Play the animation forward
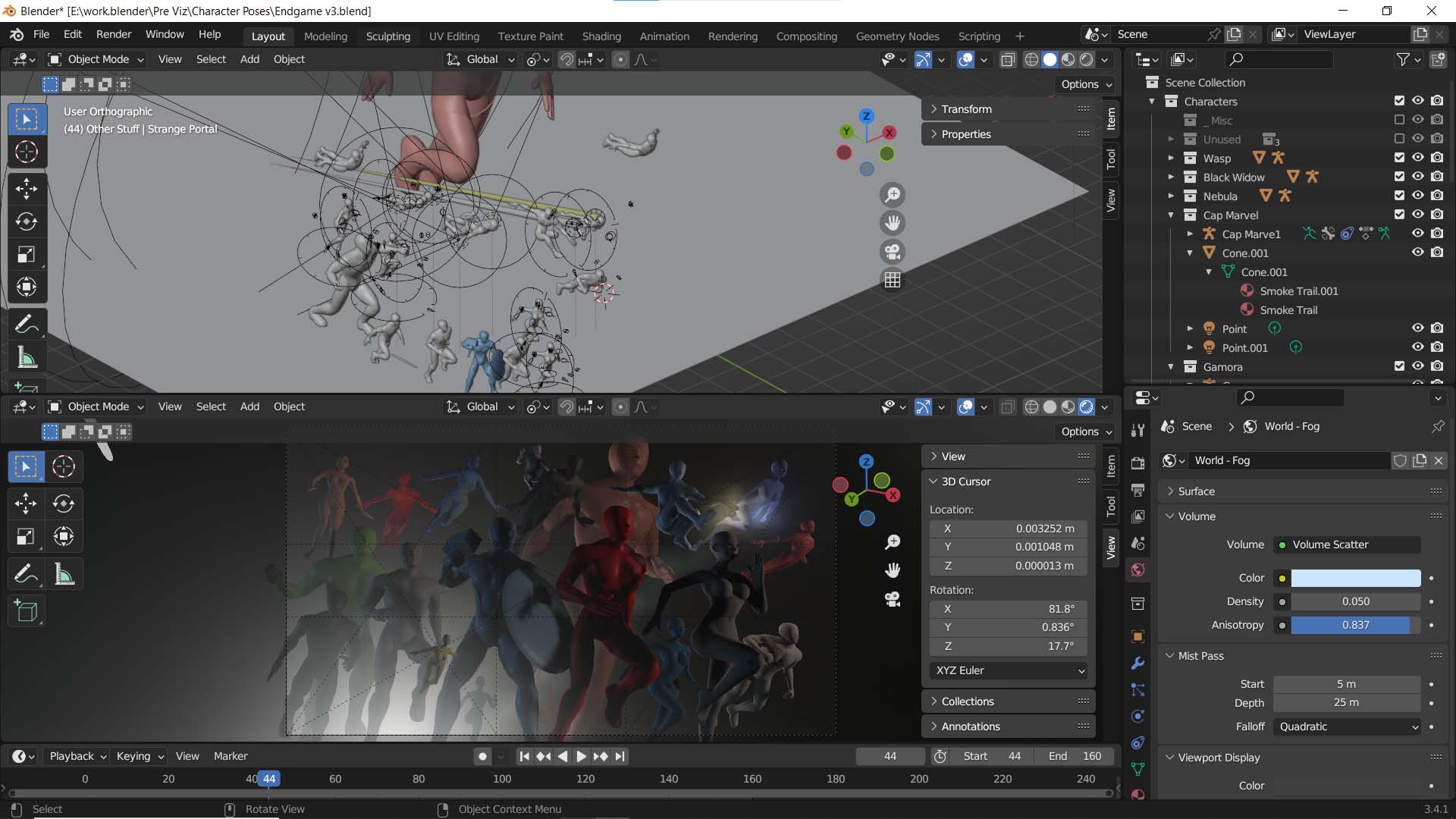 (x=582, y=756)
